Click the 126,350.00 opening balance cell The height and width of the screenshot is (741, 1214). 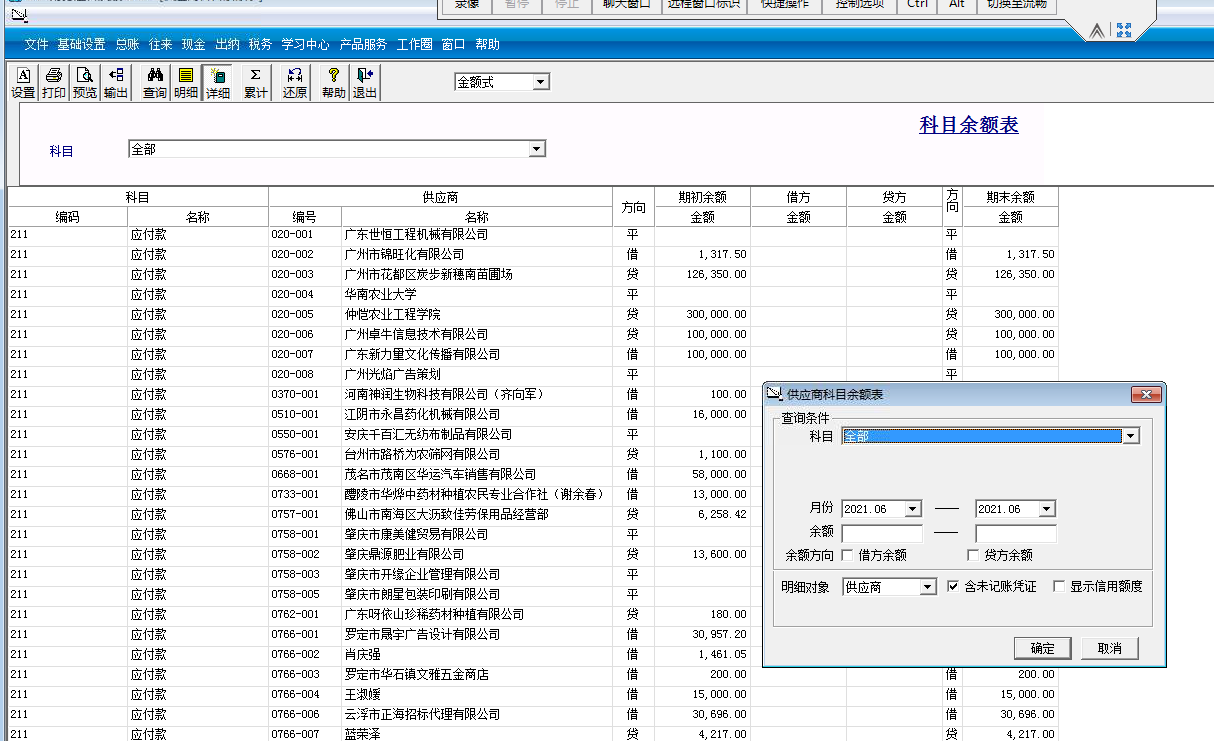(702, 274)
